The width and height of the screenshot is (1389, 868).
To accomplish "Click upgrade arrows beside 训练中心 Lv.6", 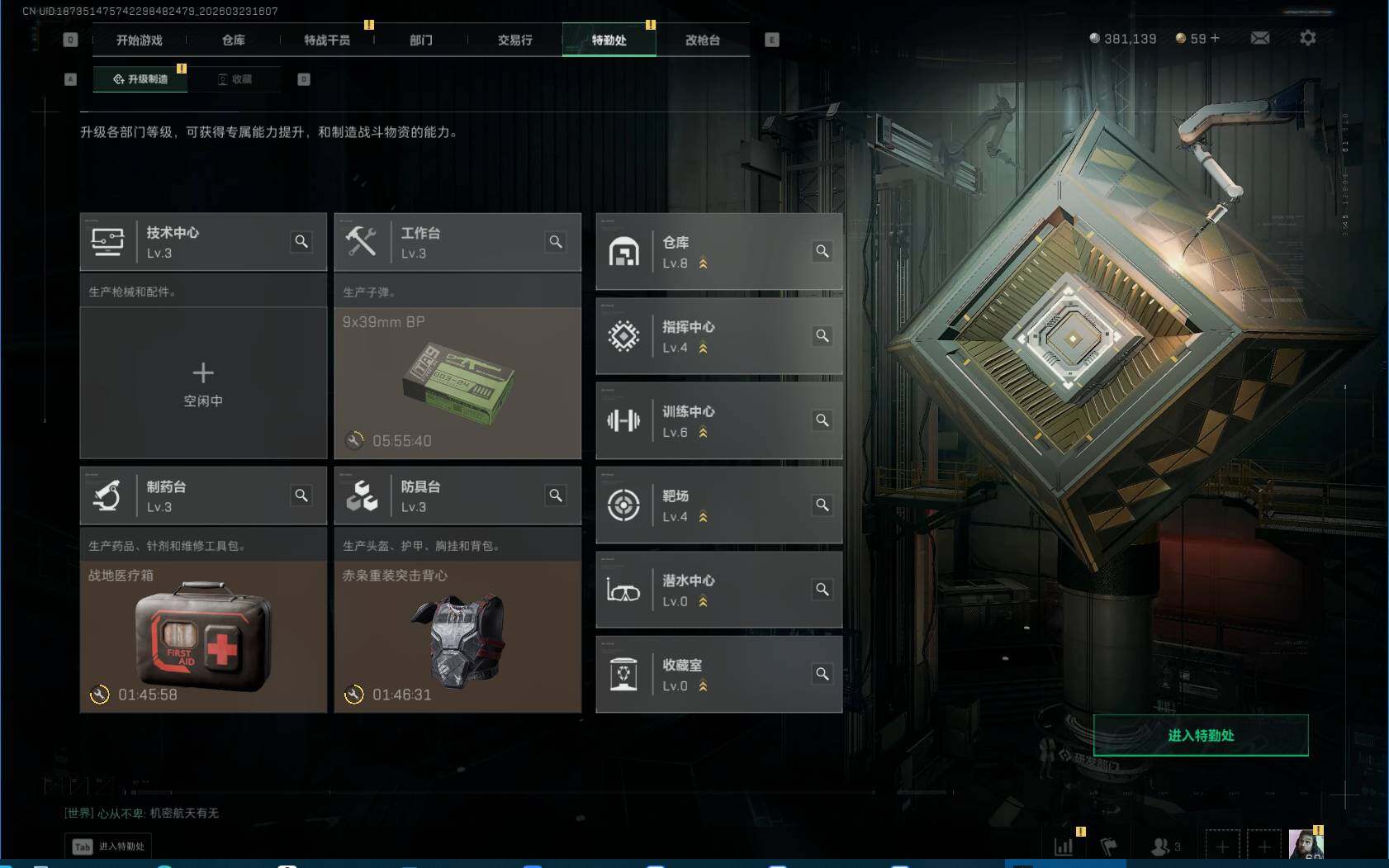I will click(703, 433).
